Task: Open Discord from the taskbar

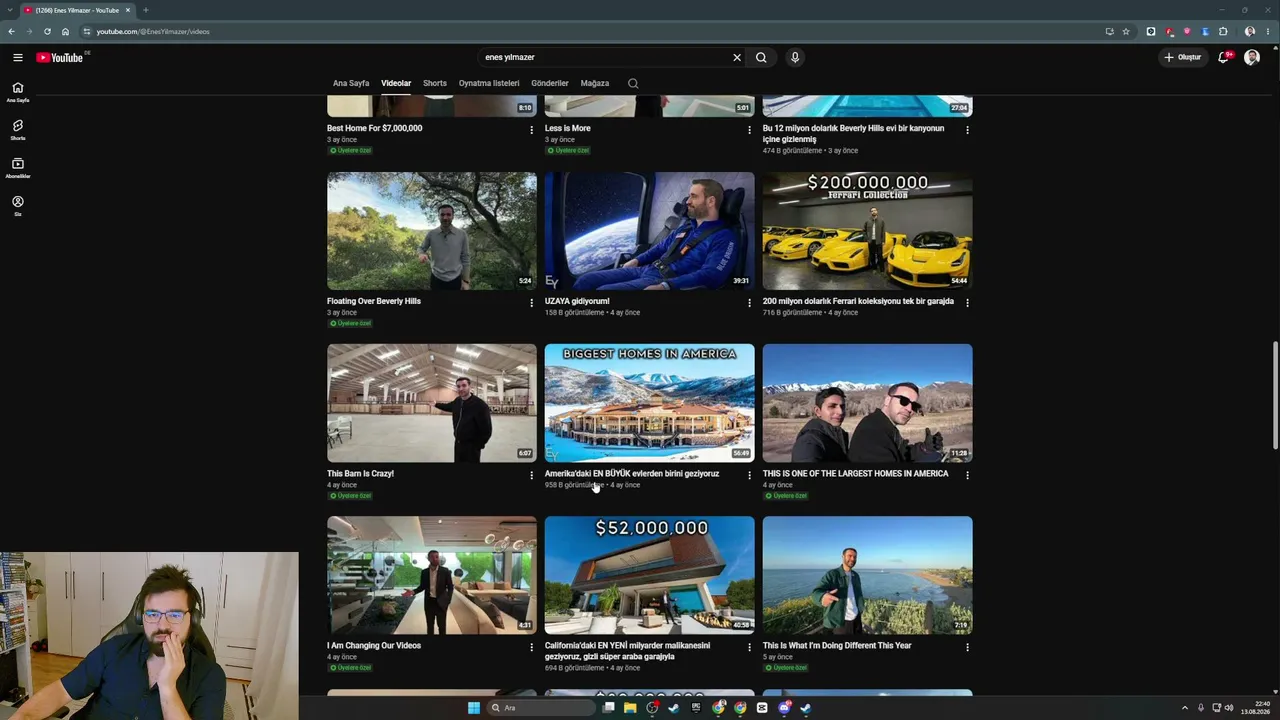Action: click(784, 708)
